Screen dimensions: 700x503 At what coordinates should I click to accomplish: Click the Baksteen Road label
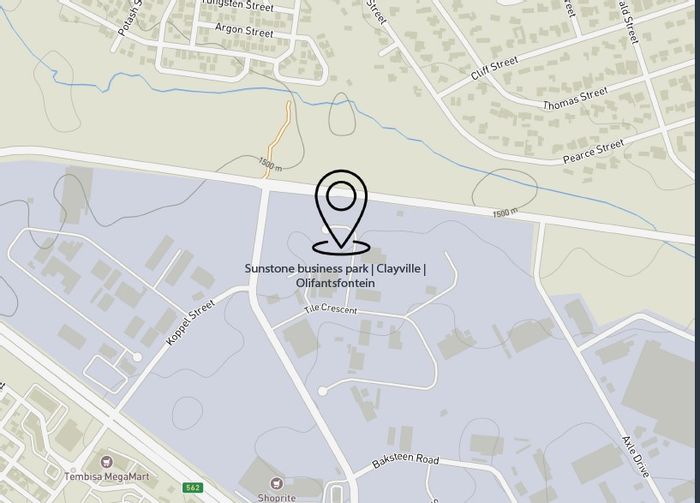click(406, 460)
